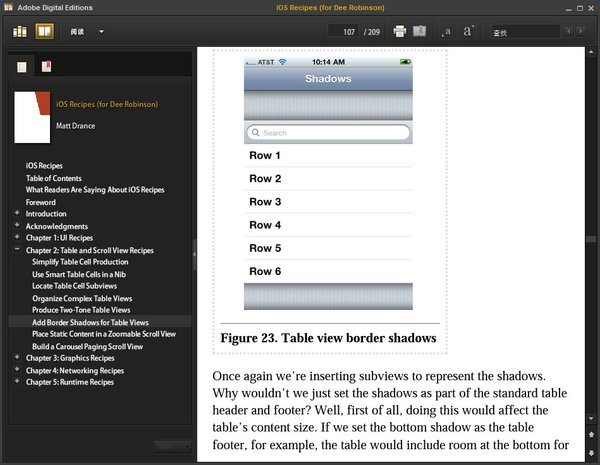
Task: Expand the Introduction section
Action: 17,212
